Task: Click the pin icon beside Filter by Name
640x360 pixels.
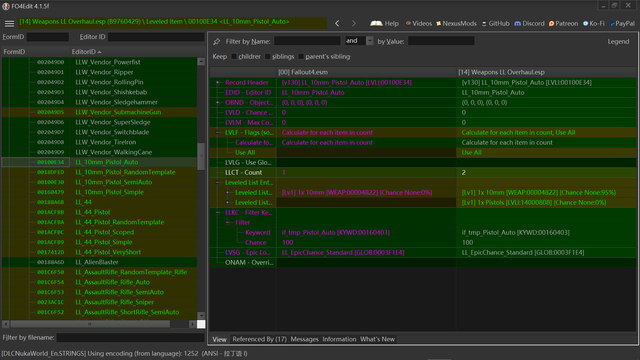Action: pos(217,41)
